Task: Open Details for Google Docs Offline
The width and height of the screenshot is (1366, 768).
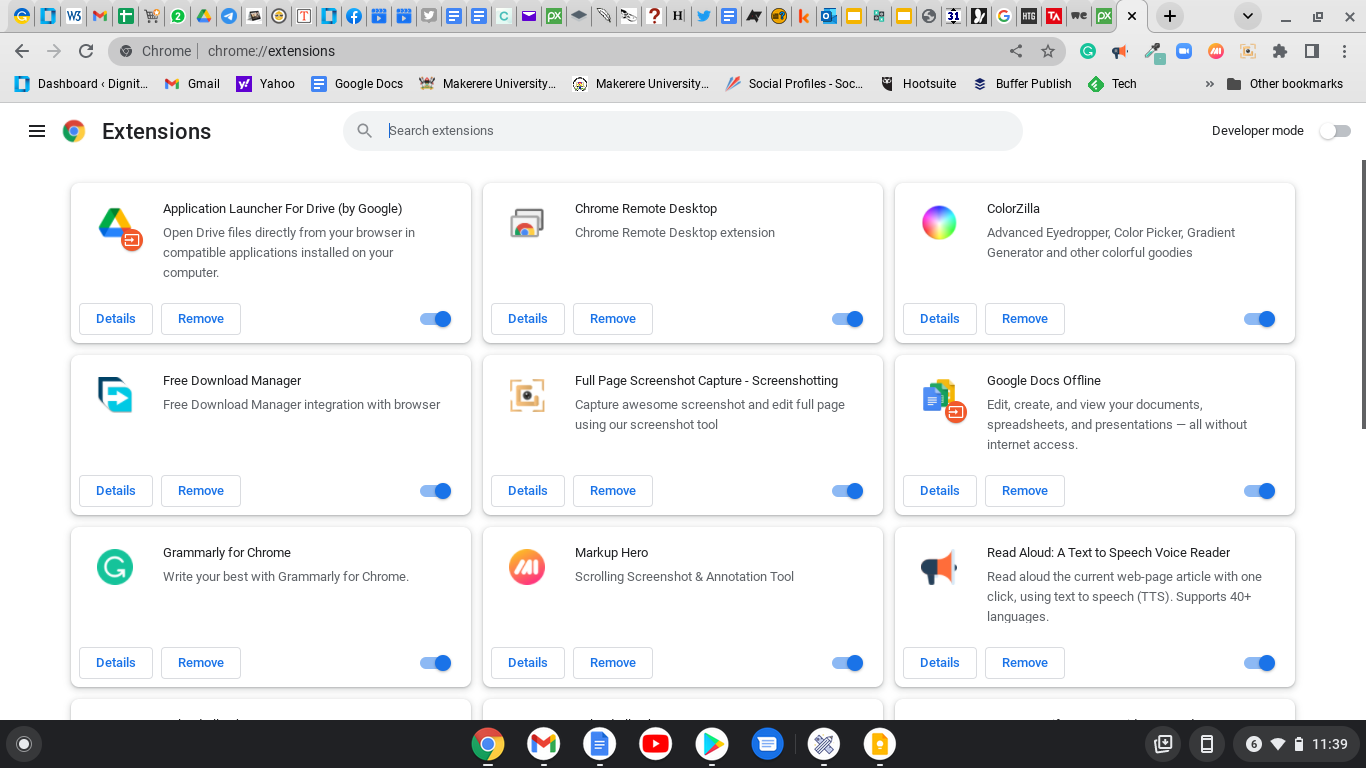Action: (x=940, y=491)
